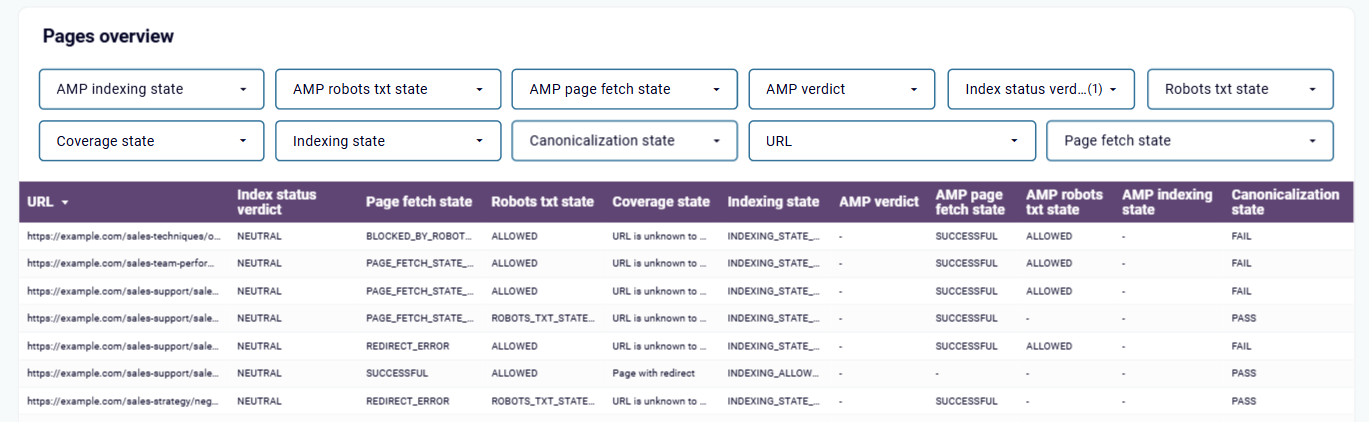Click the INDEXING_ALLOW indexing state cell

[775, 373]
